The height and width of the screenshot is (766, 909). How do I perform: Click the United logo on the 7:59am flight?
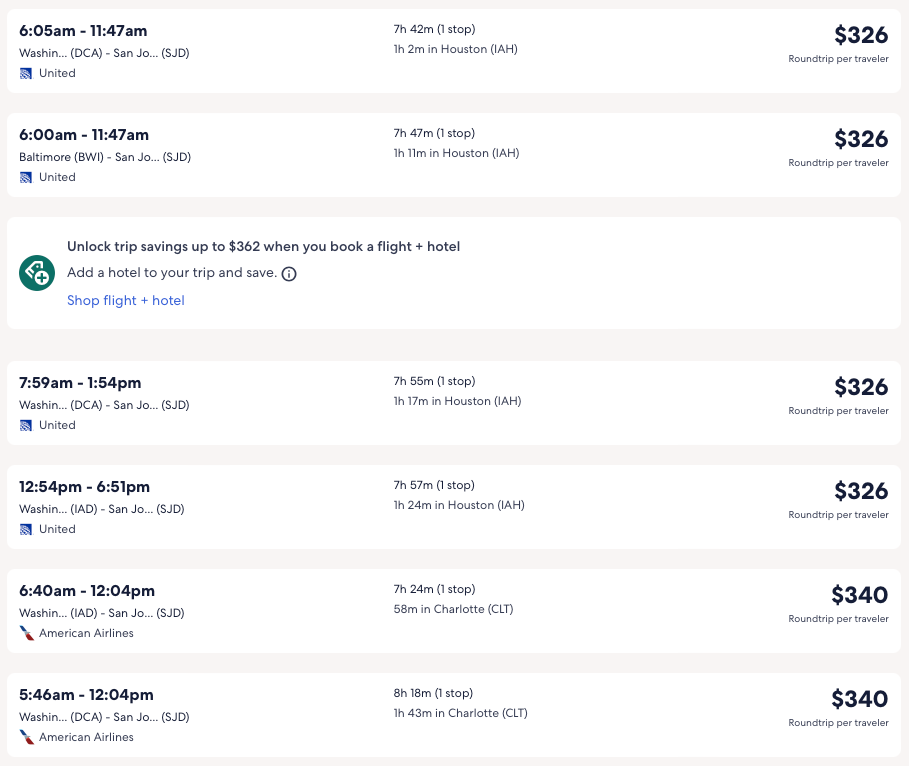[26, 425]
